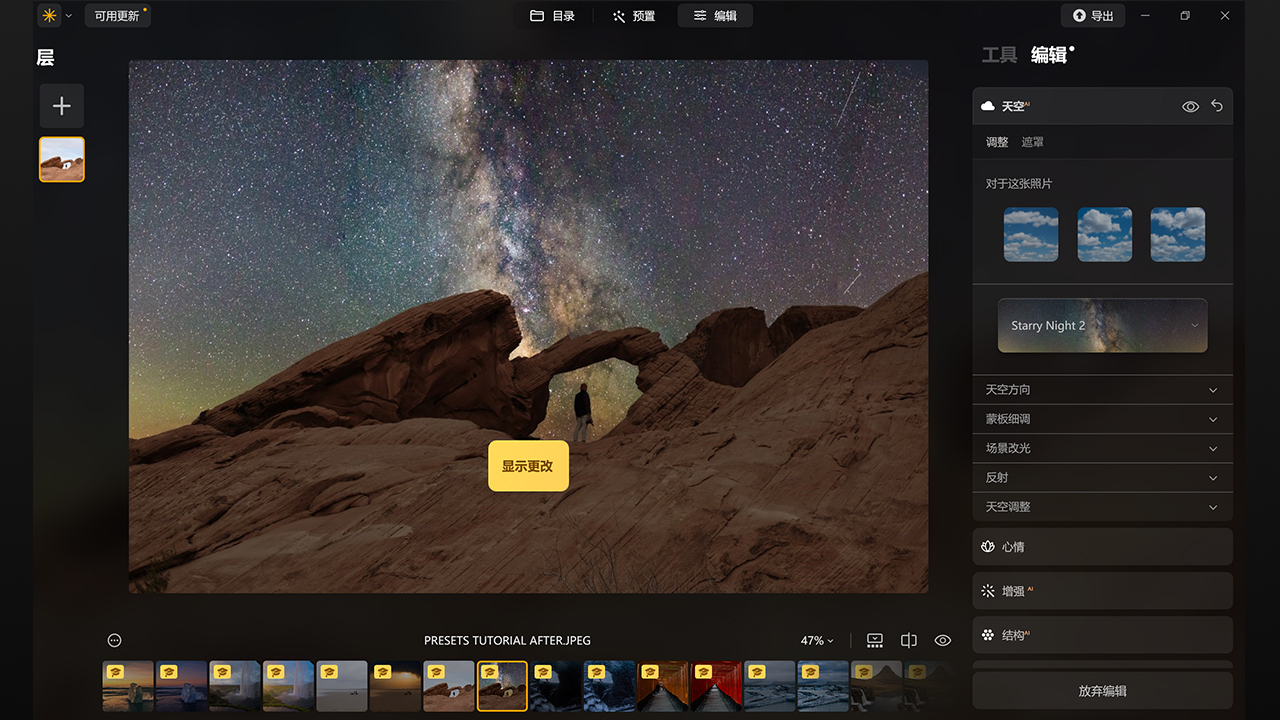
Task: Open the 47% zoom level selector
Action: [816, 639]
